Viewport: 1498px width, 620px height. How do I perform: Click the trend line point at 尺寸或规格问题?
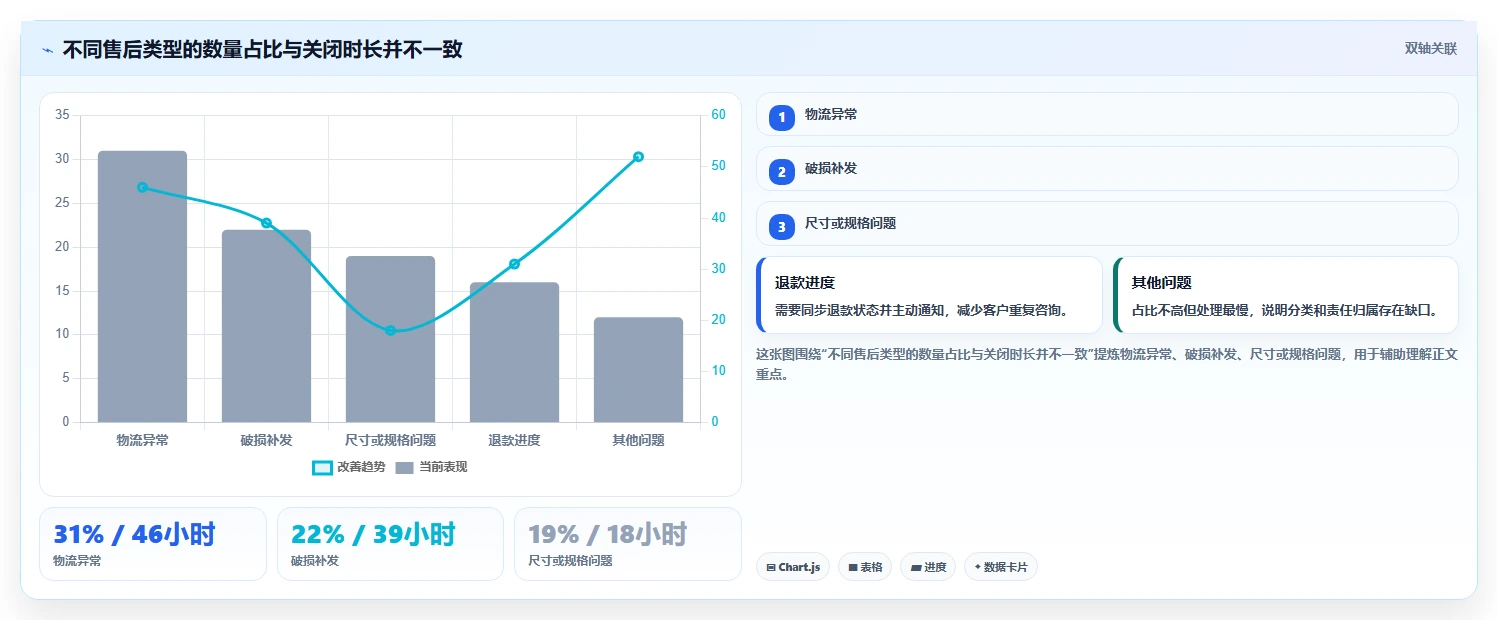tap(390, 330)
